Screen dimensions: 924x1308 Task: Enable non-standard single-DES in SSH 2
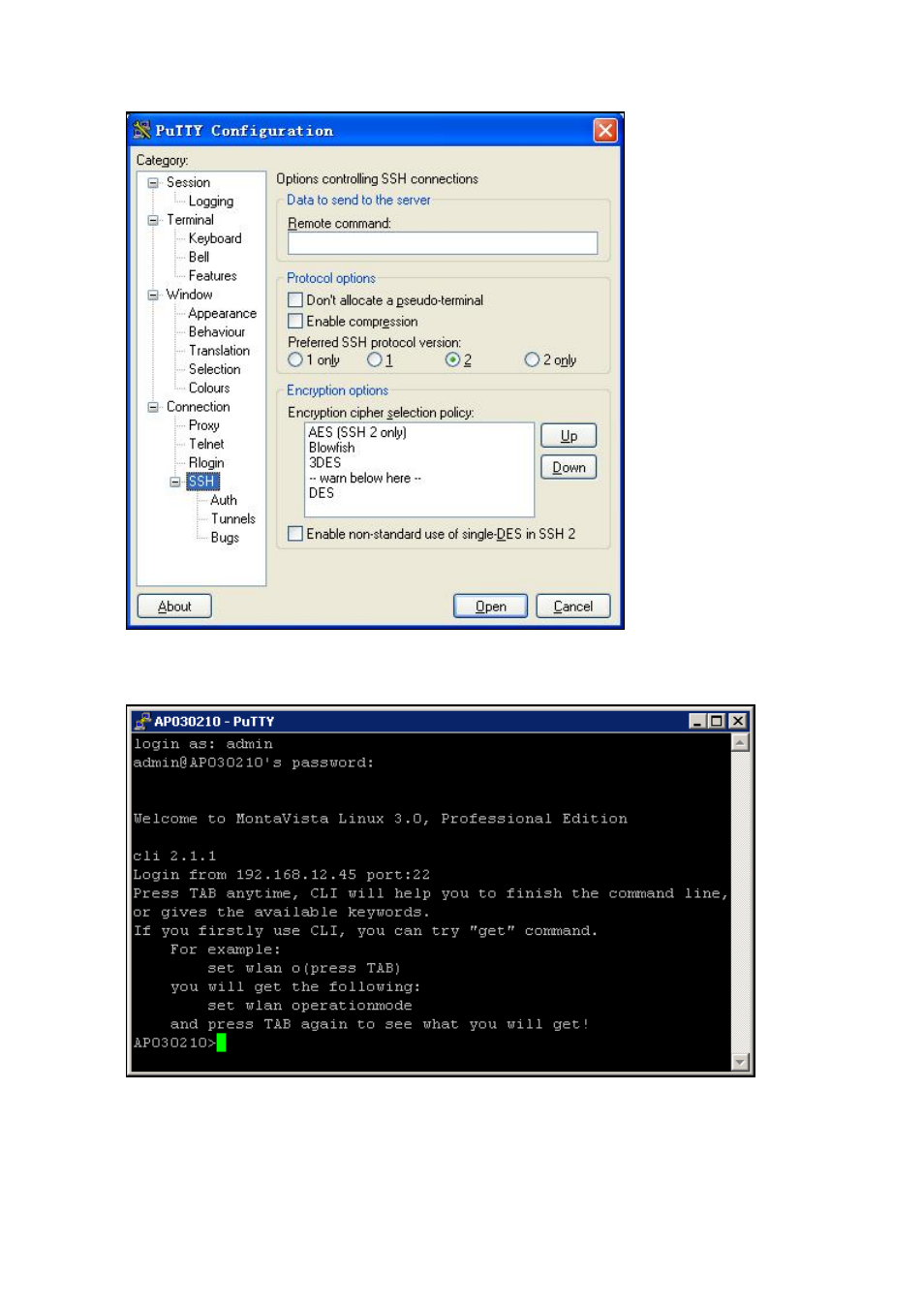295,534
